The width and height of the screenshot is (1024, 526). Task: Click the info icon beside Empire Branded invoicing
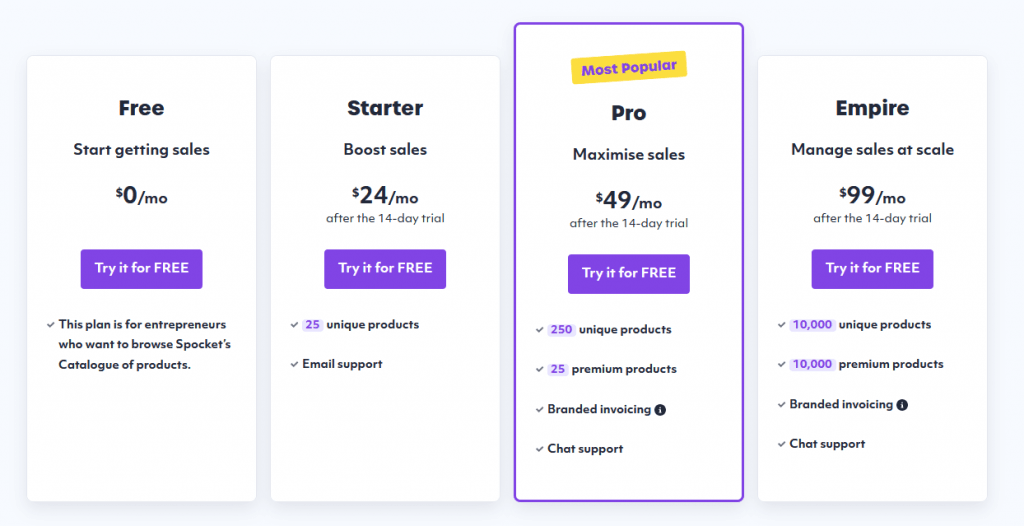point(902,405)
